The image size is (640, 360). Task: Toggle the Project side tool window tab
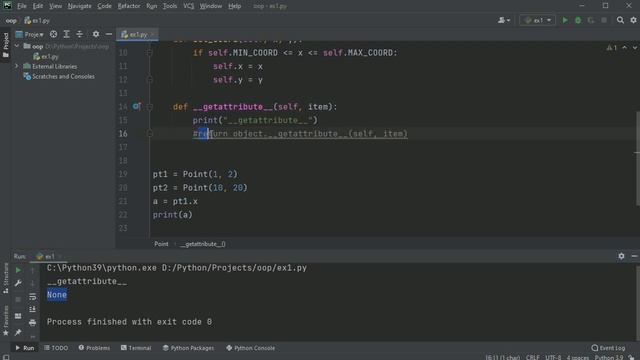pos(6,45)
